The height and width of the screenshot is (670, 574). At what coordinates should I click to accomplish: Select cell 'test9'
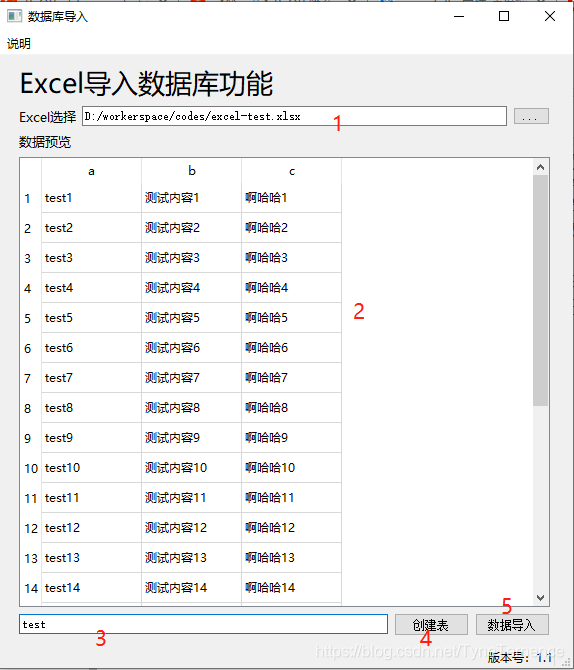pyautogui.click(x=91, y=438)
